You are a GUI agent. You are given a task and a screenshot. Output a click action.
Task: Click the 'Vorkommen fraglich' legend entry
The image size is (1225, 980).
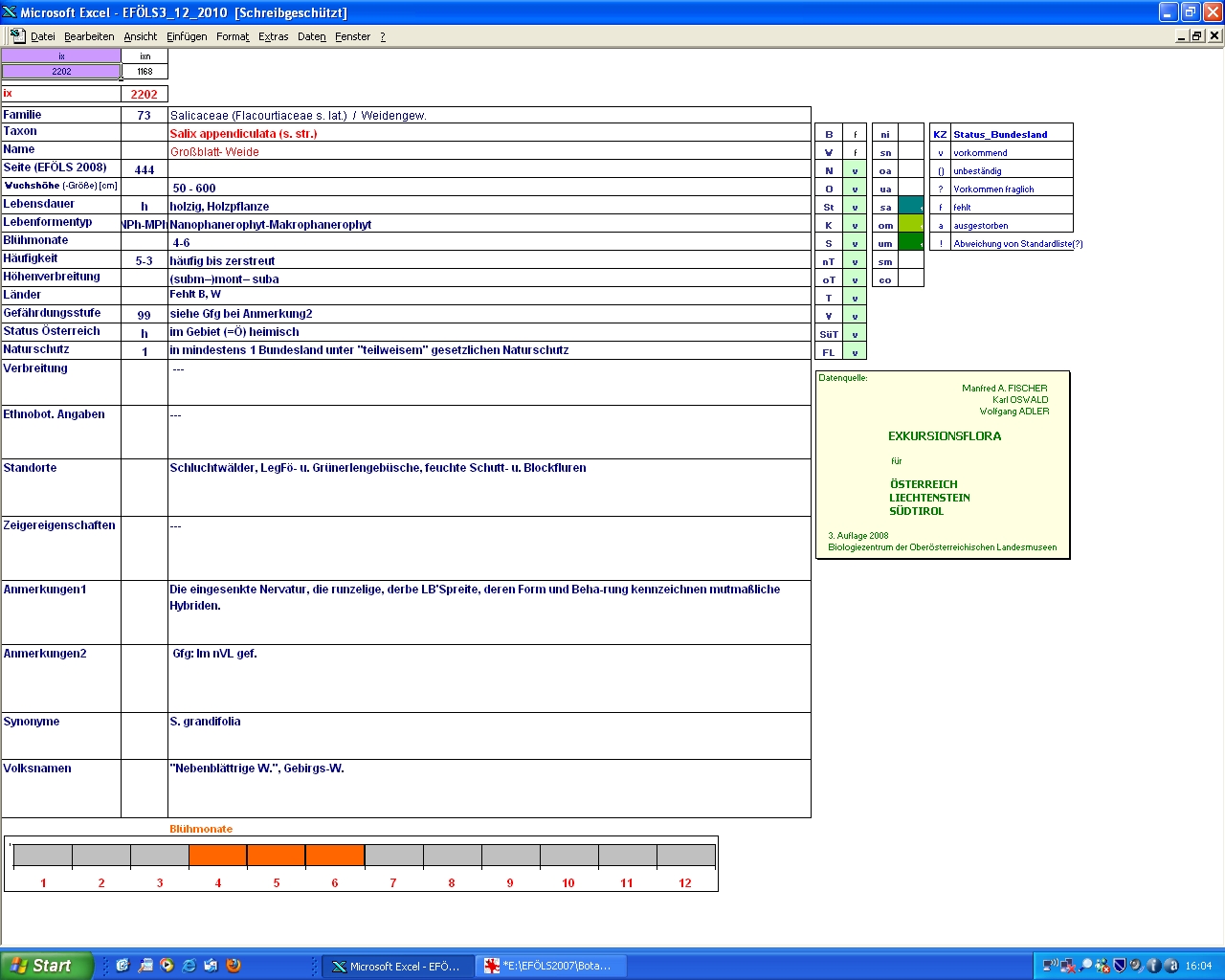coord(1012,189)
